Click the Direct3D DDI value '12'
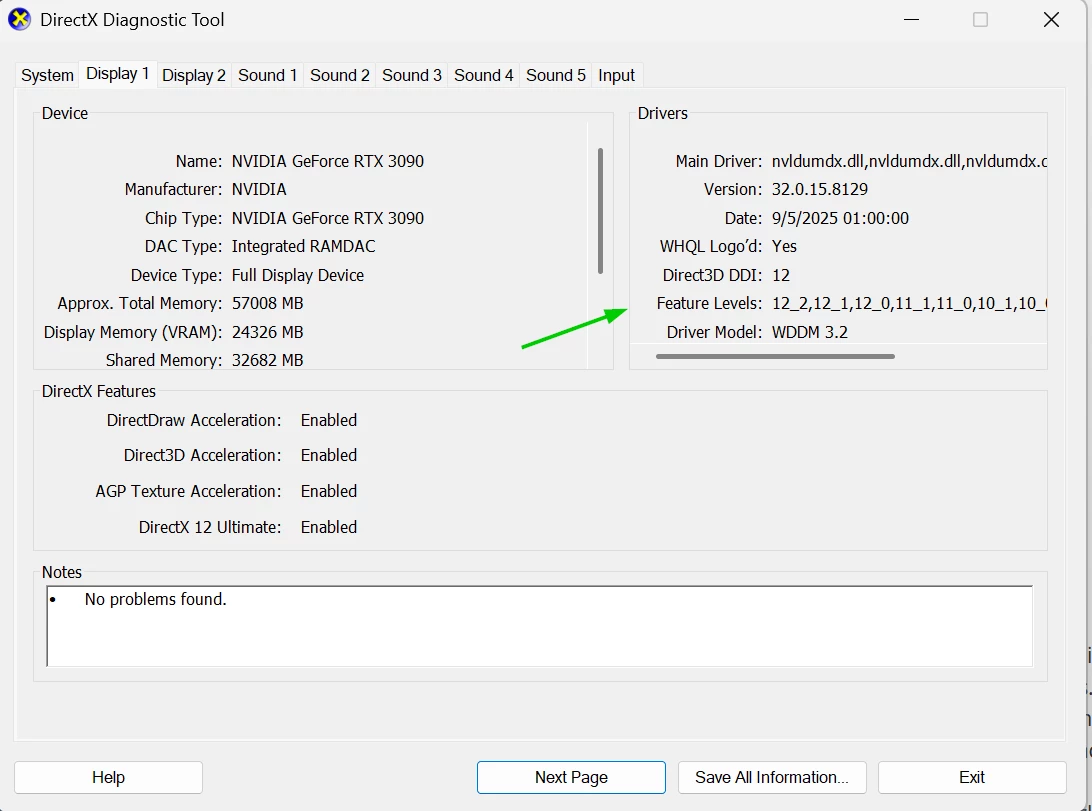The image size is (1092, 811). [x=781, y=275]
